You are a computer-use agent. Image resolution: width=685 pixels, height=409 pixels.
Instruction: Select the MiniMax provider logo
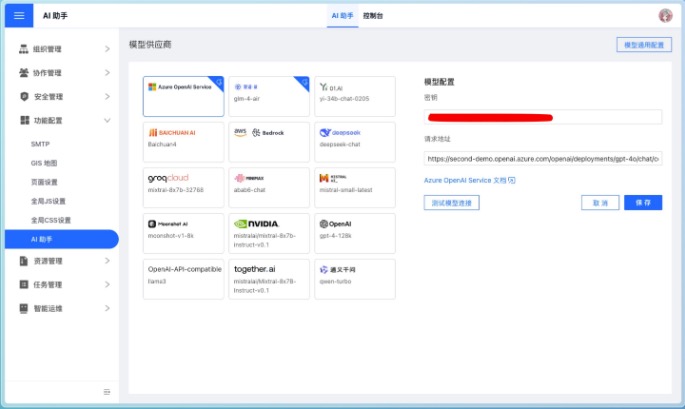[x=249, y=178]
